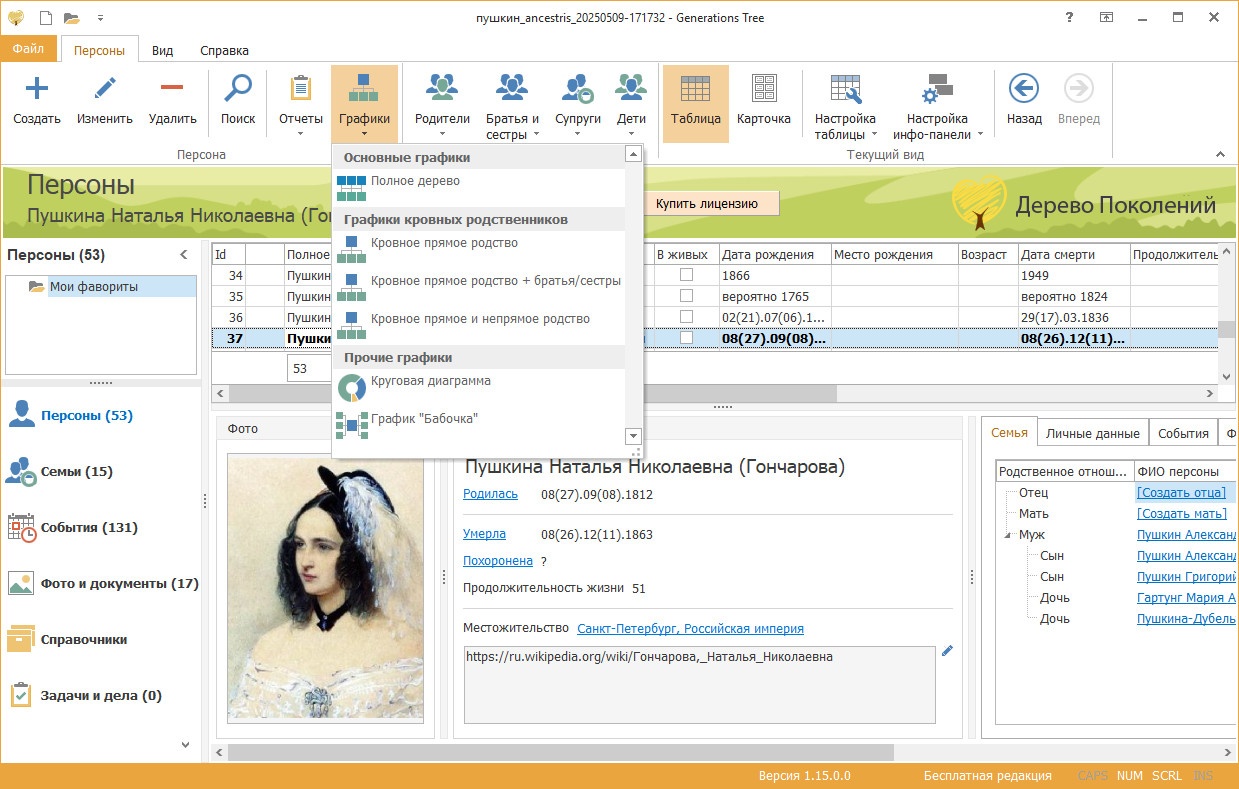Click the Изменить pencil icon
The height and width of the screenshot is (789, 1239).
coord(105,90)
